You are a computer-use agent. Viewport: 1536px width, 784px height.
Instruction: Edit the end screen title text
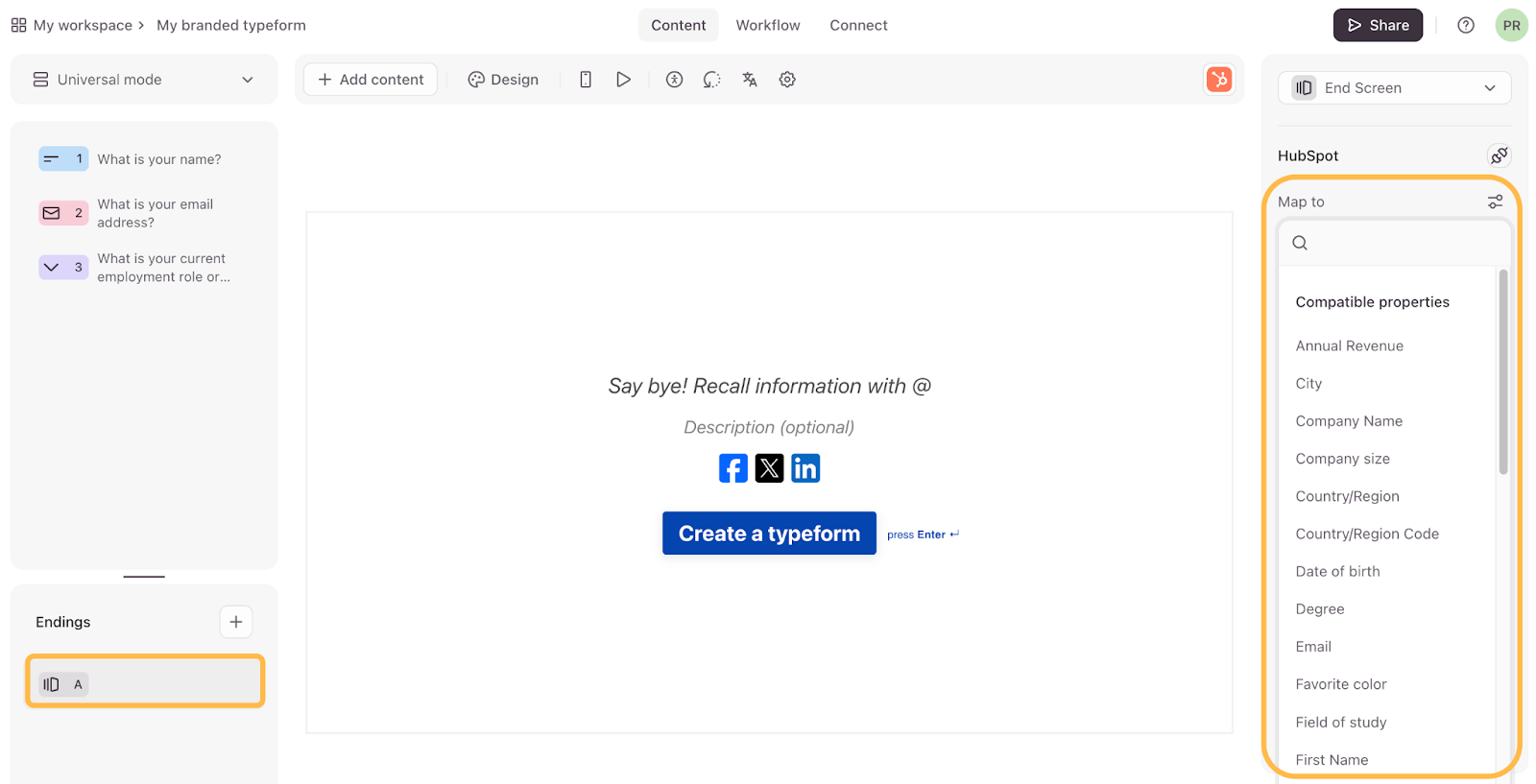[770, 386]
